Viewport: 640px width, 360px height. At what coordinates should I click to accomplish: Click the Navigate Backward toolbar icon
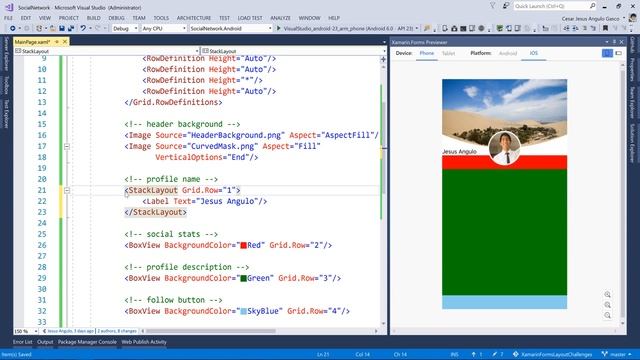pyautogui.click(x=13, y=29)
